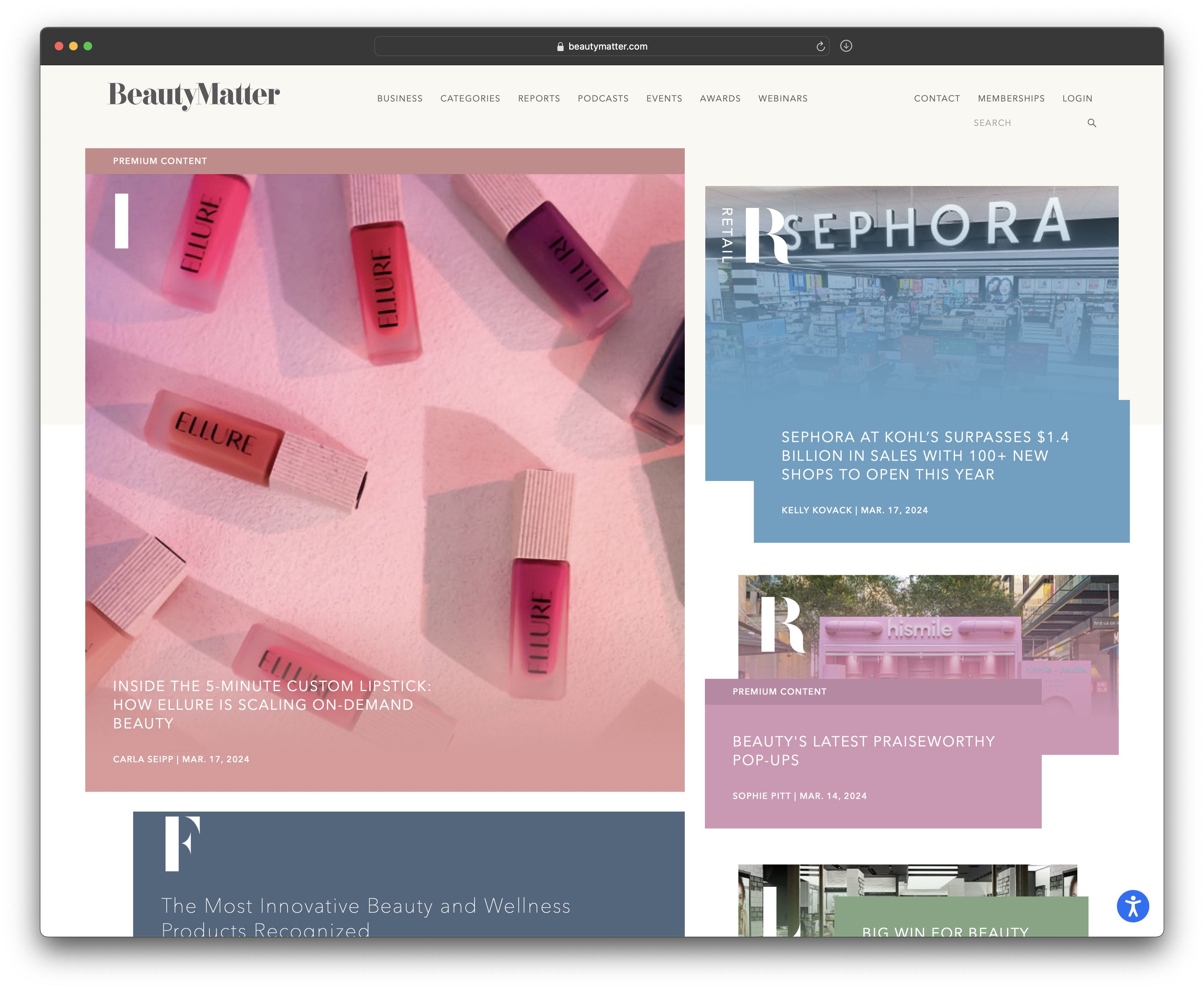Open the Contact page
1204x990 pixels.
937,99
